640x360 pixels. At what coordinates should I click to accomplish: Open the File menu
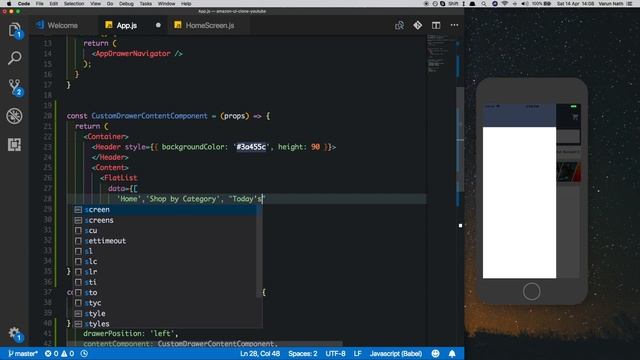pyautogui.click(x=40, y=4)
